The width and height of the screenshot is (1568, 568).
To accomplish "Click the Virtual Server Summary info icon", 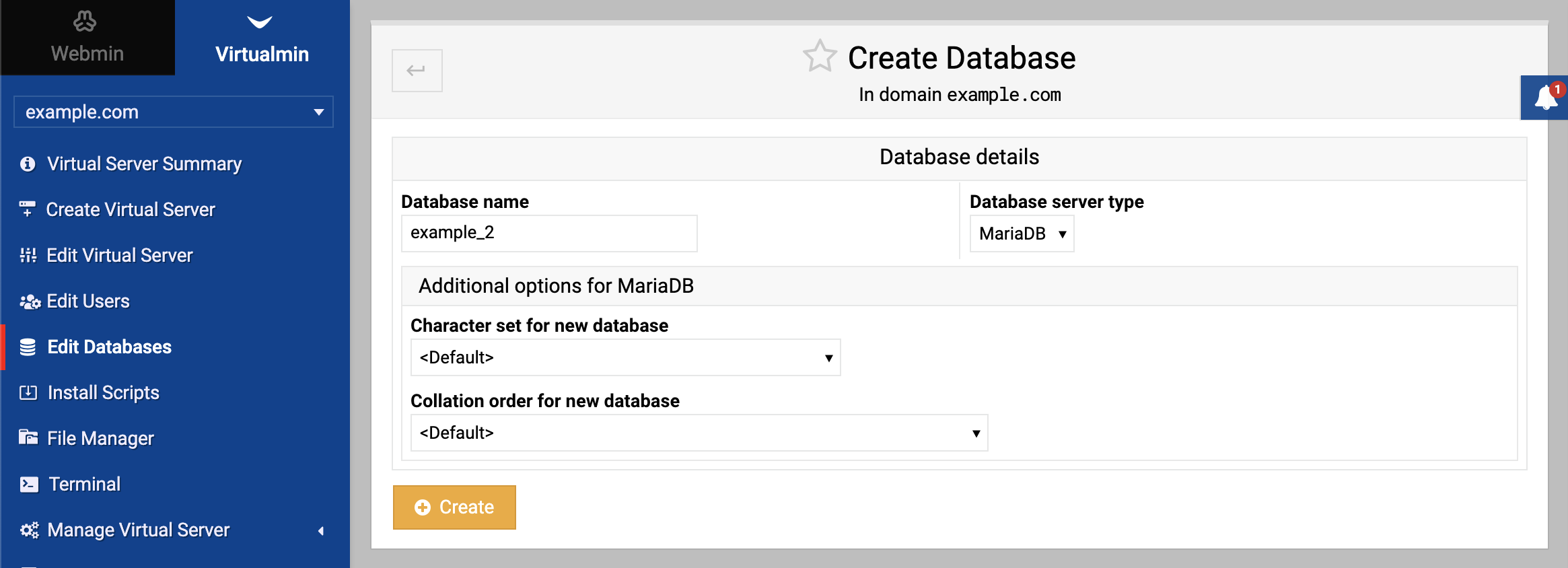I will (x=28, y=164).
